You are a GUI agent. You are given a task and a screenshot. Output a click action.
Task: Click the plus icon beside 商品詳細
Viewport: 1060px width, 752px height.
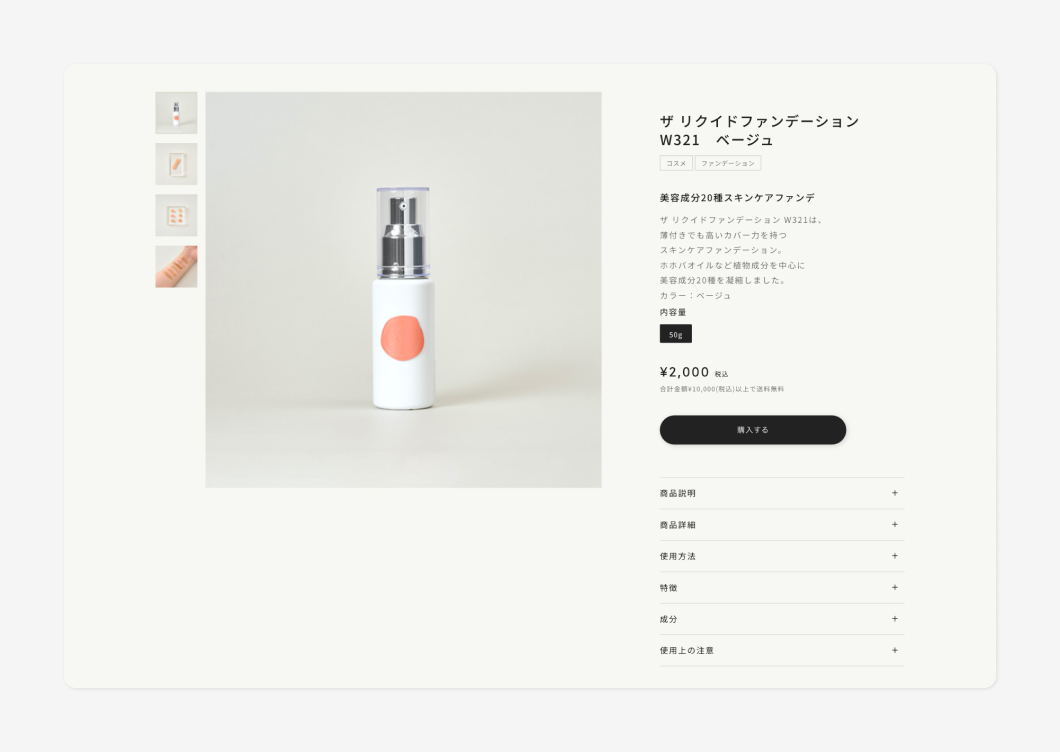point(894,524)
